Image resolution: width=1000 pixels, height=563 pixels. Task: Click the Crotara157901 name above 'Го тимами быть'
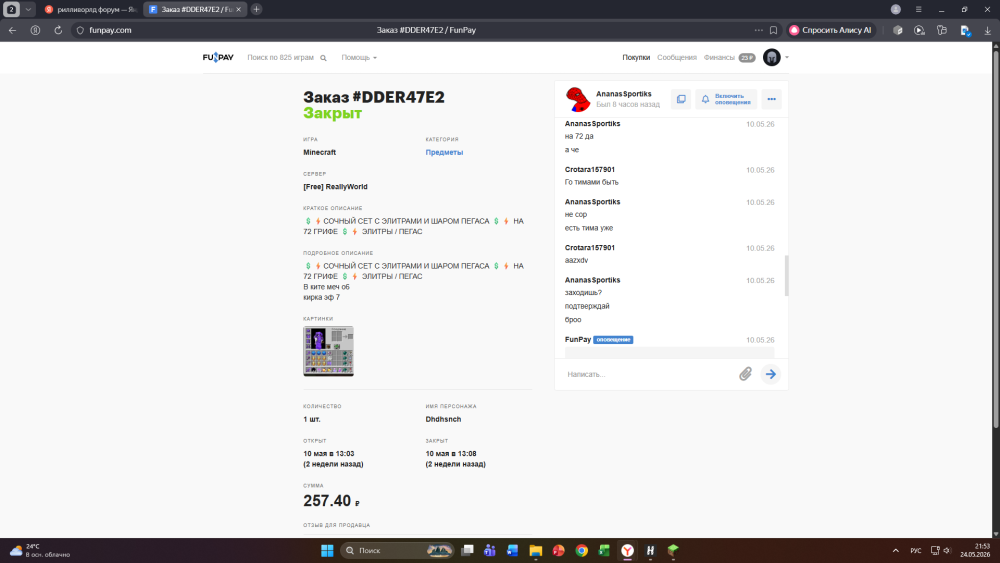[x=589, y=170]
